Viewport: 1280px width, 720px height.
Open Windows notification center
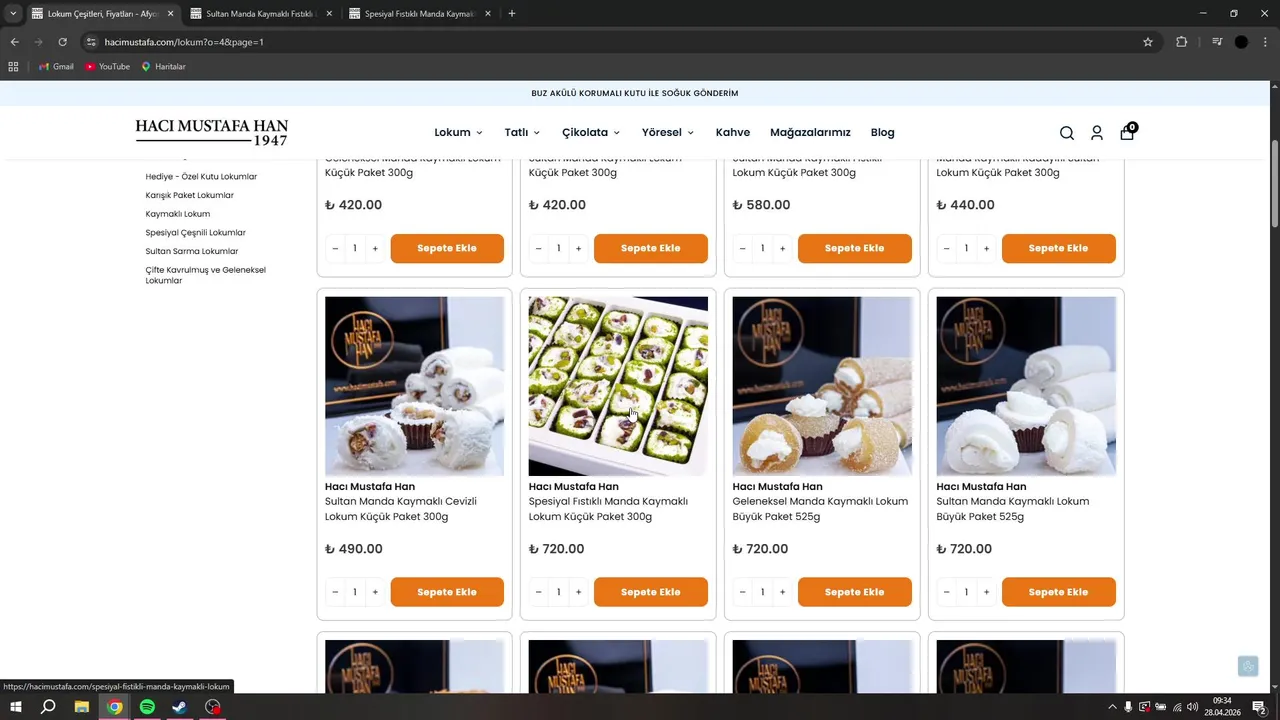[x=1259, y=707]
